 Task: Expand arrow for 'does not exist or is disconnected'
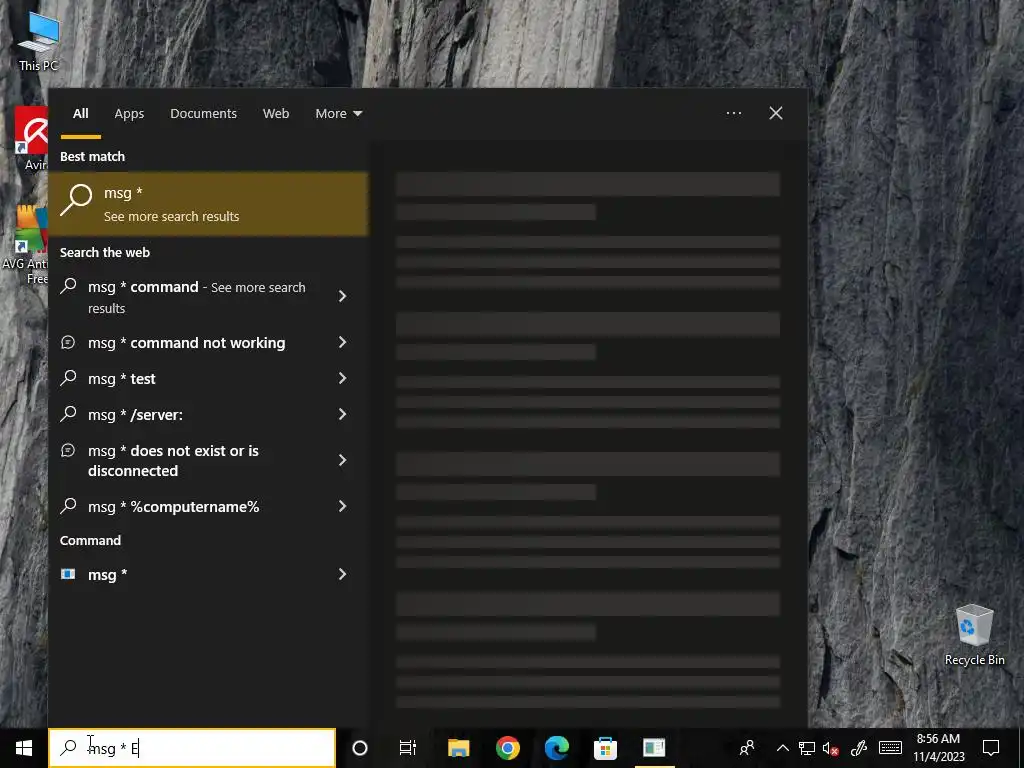pyautogui.click(x=342, y=460)
